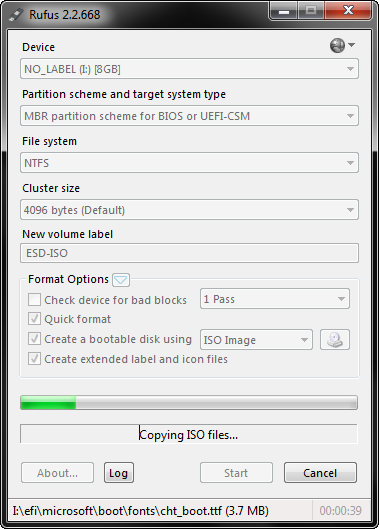Open the ISO Image boot type dropdown
The image size is (379, 529).
click(x=256, y=339)
